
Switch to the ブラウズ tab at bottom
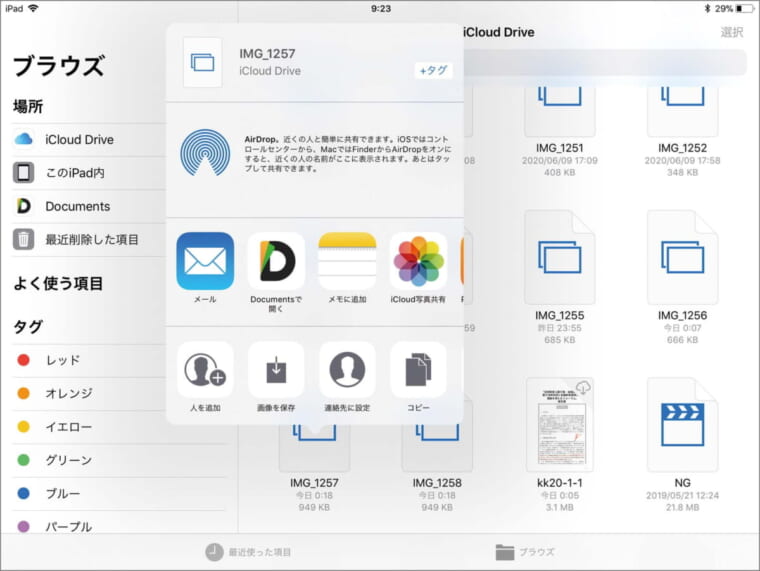click(525, 552)
